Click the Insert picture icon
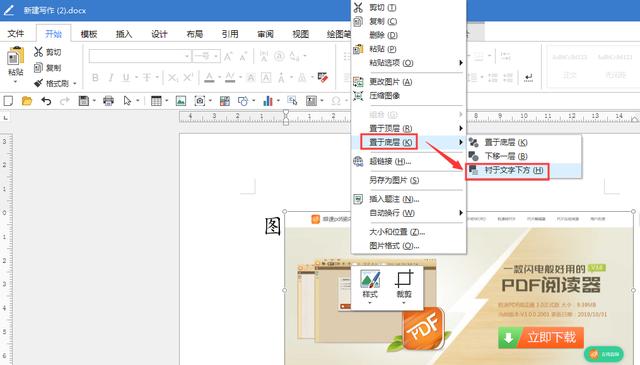Screen dimensions: 640x365 pos(181,100)
